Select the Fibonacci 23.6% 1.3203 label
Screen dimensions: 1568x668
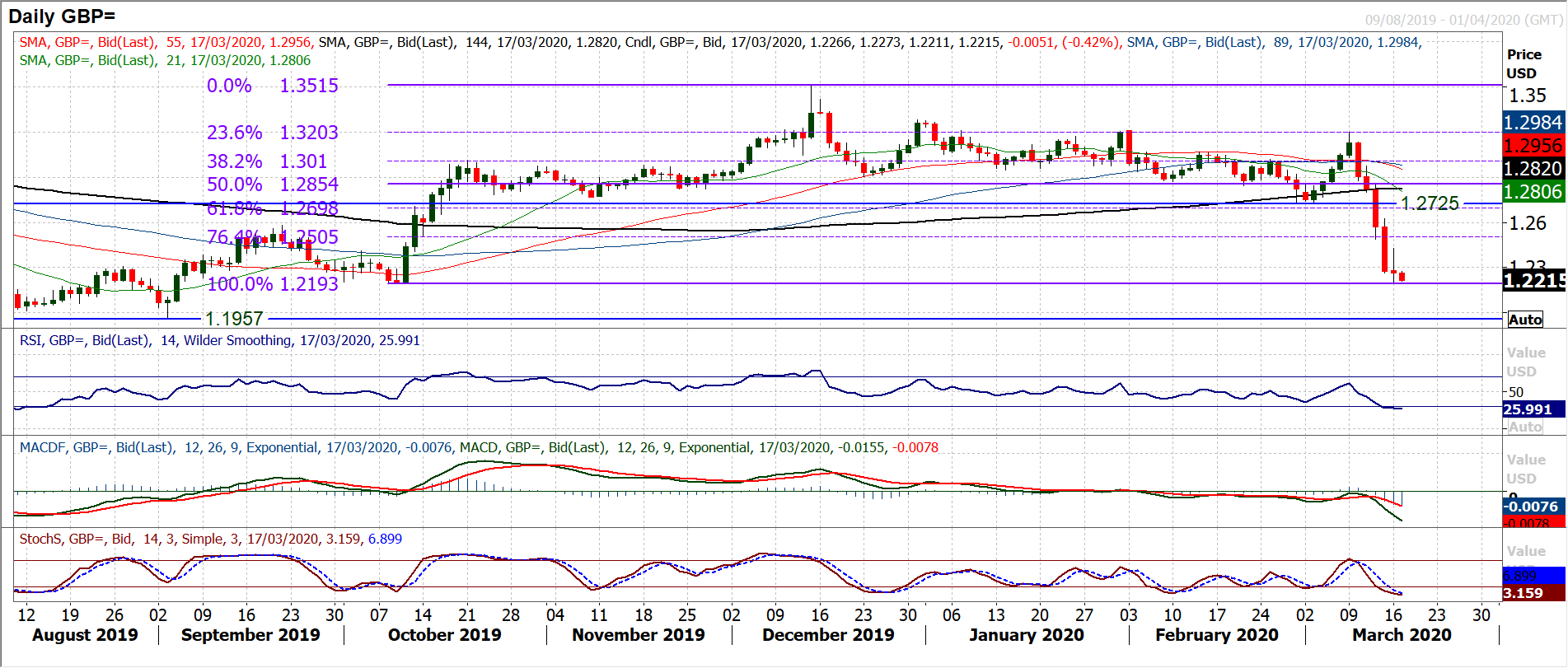pos(273,133)
